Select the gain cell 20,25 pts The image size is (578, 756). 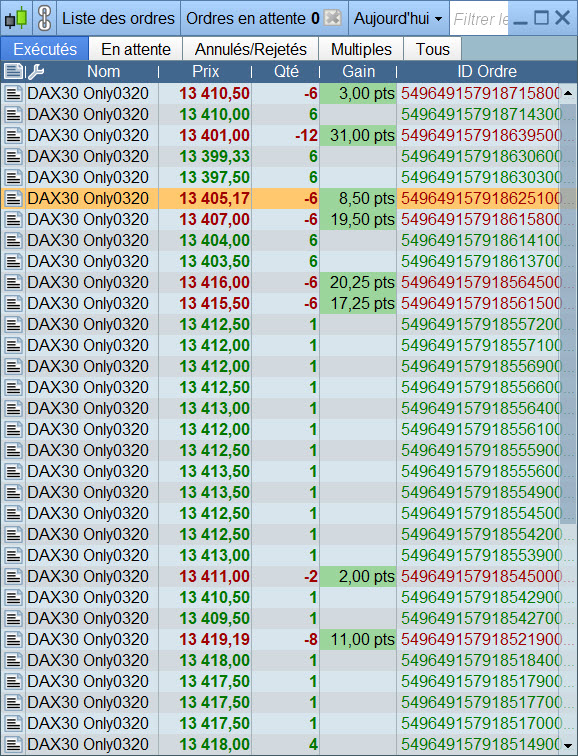point(358,282)
